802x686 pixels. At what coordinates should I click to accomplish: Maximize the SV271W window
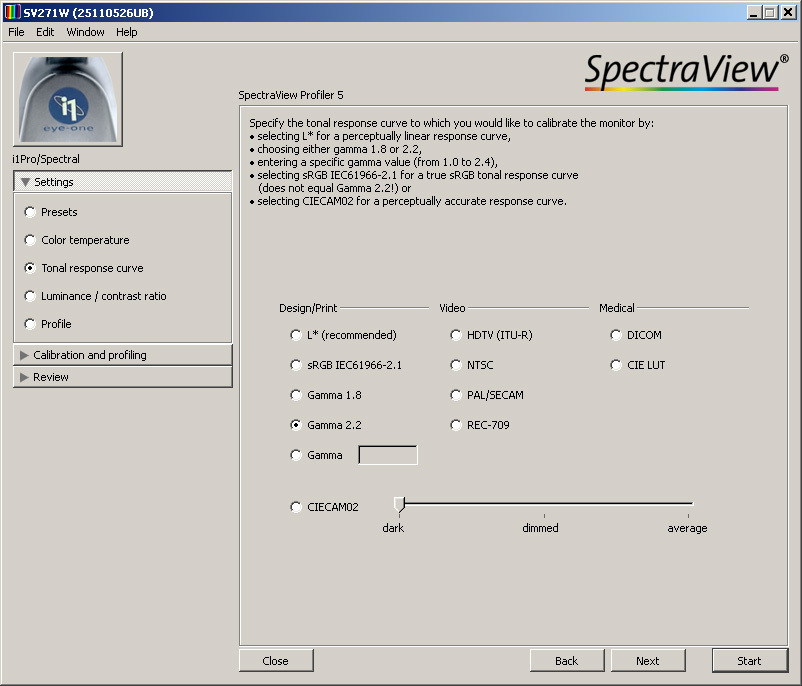[x=770, y=12]
